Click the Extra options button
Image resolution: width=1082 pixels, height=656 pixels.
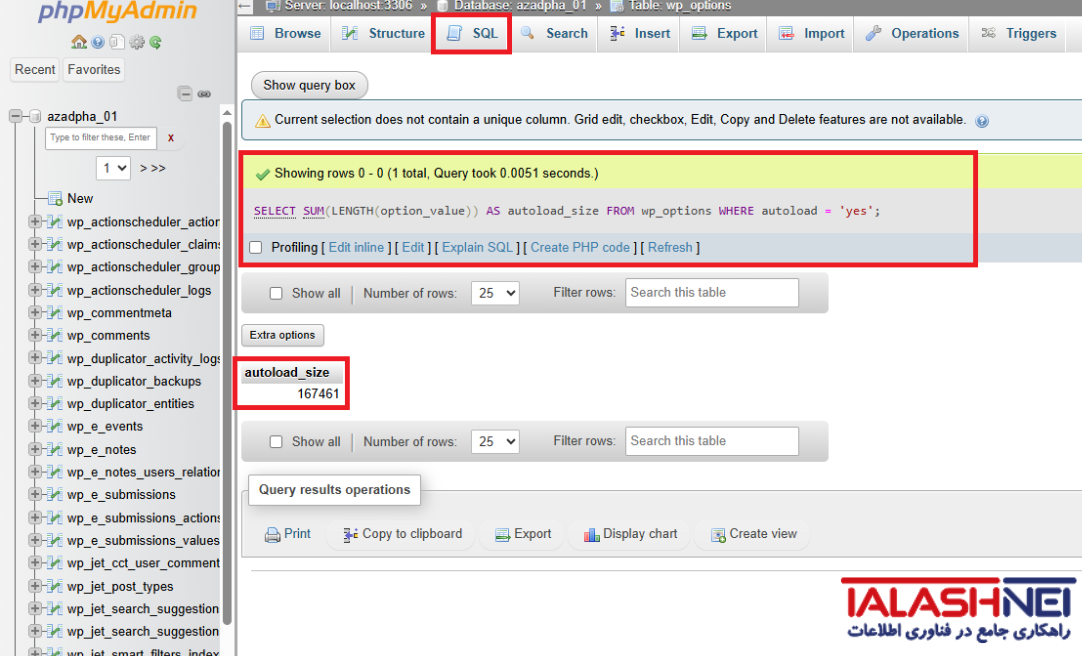tap(282, 335)
